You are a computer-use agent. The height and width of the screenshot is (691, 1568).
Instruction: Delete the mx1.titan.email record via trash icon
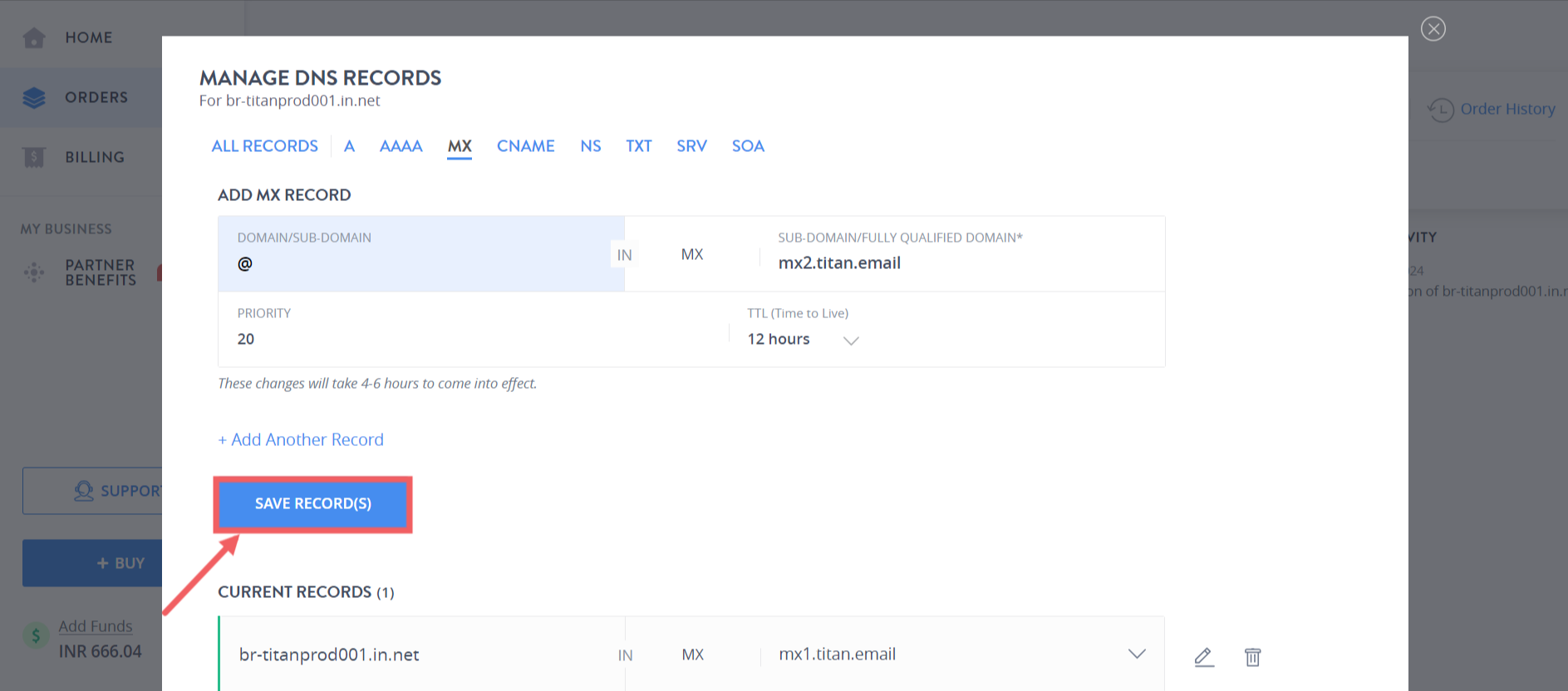click(x=1252, y=657)
